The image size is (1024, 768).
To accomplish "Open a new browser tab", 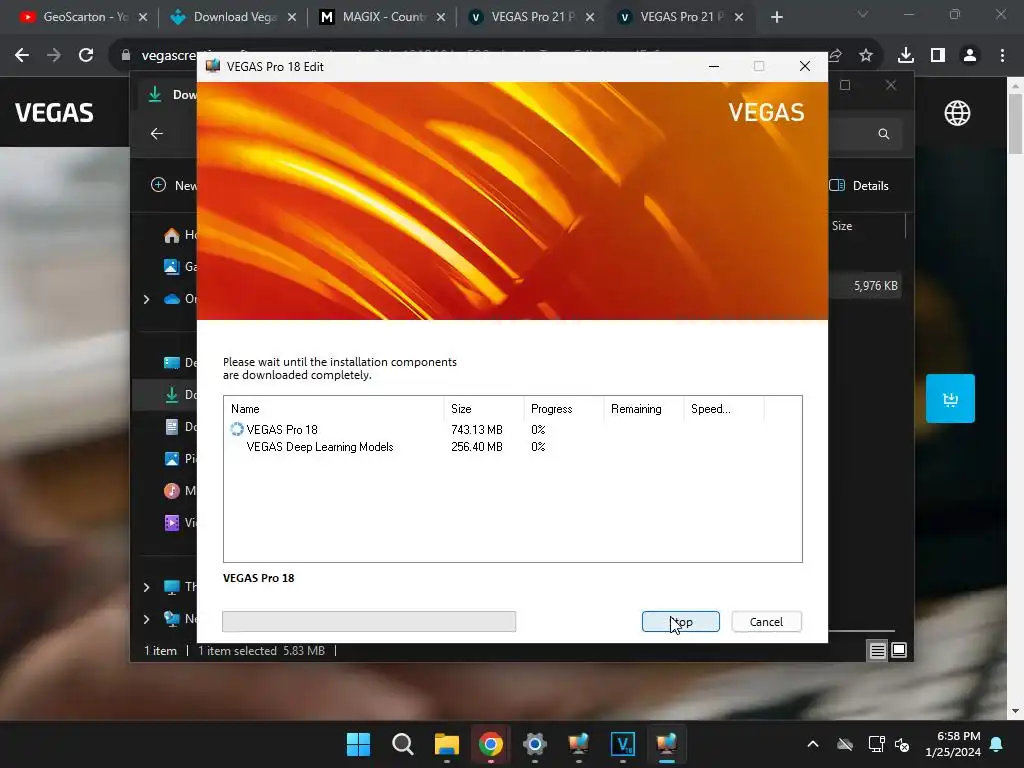I will point(776,17).
